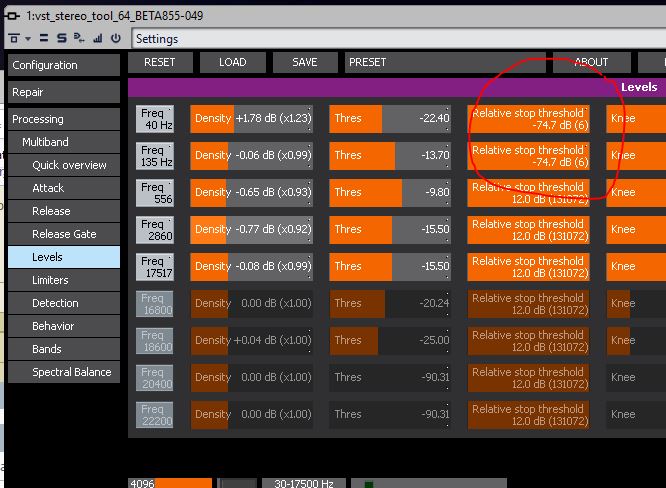Click the dimmed Freq 20400 field
Image resolution: width=666 pixels, height=488 pixels.
[x=155, y=378]
